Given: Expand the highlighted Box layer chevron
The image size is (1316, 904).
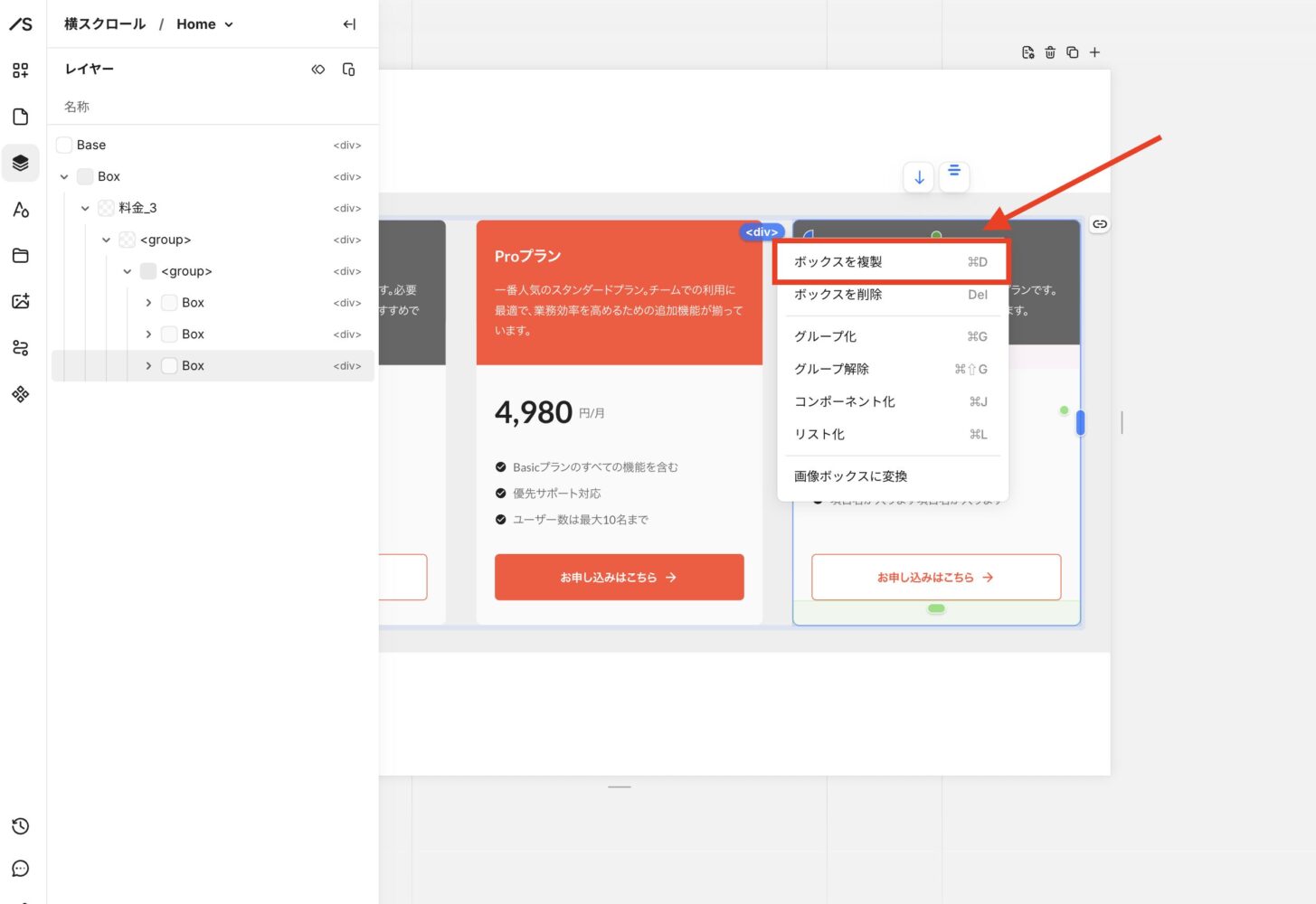Looking at the screenshot, I should 148,366.
